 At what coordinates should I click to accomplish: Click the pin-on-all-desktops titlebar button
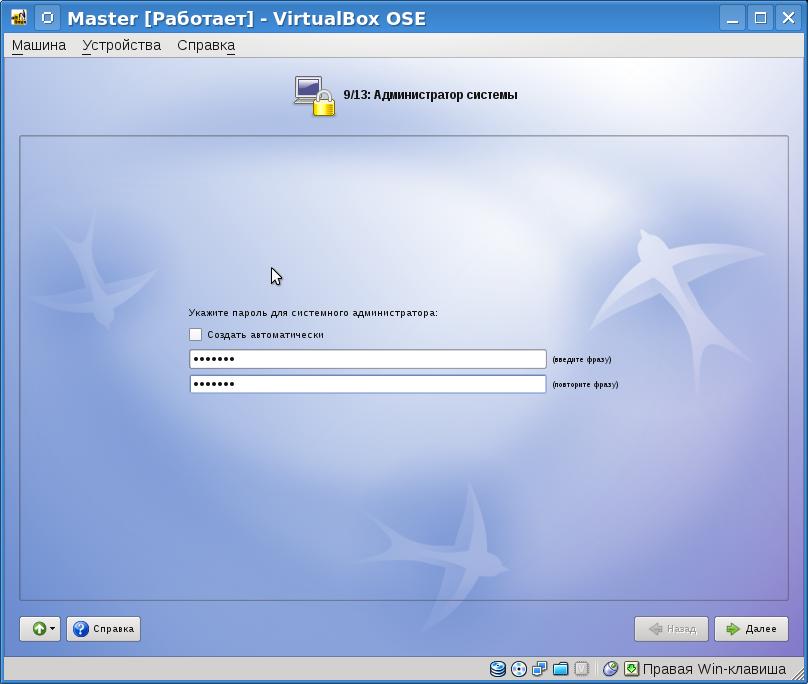click(47, 18)
